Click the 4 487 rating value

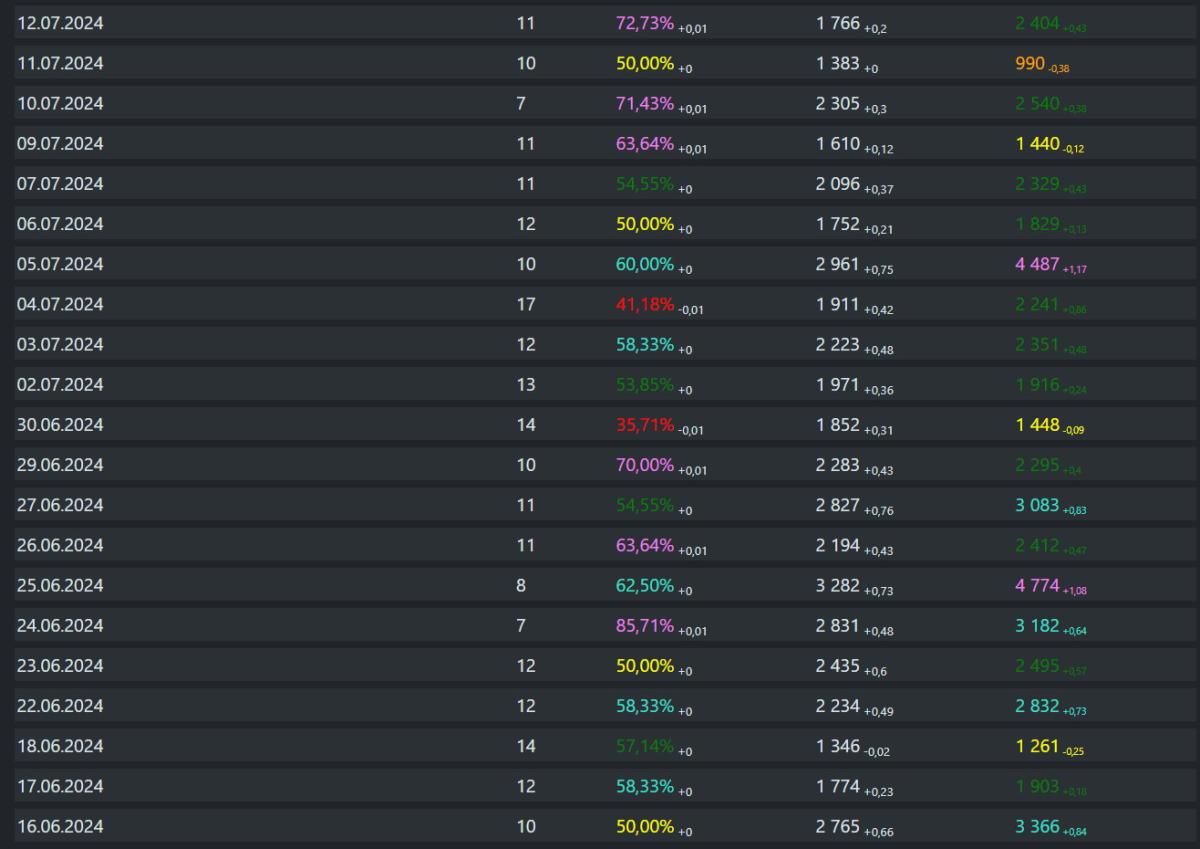[x=1037, y=264]
